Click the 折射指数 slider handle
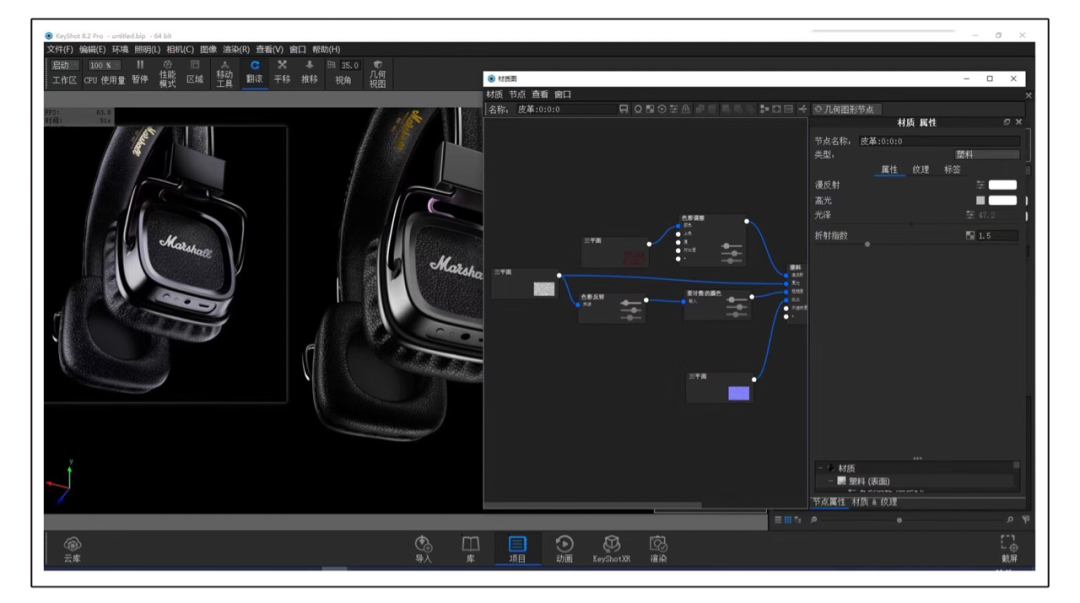1080x603 pixels. pos(867,244)
